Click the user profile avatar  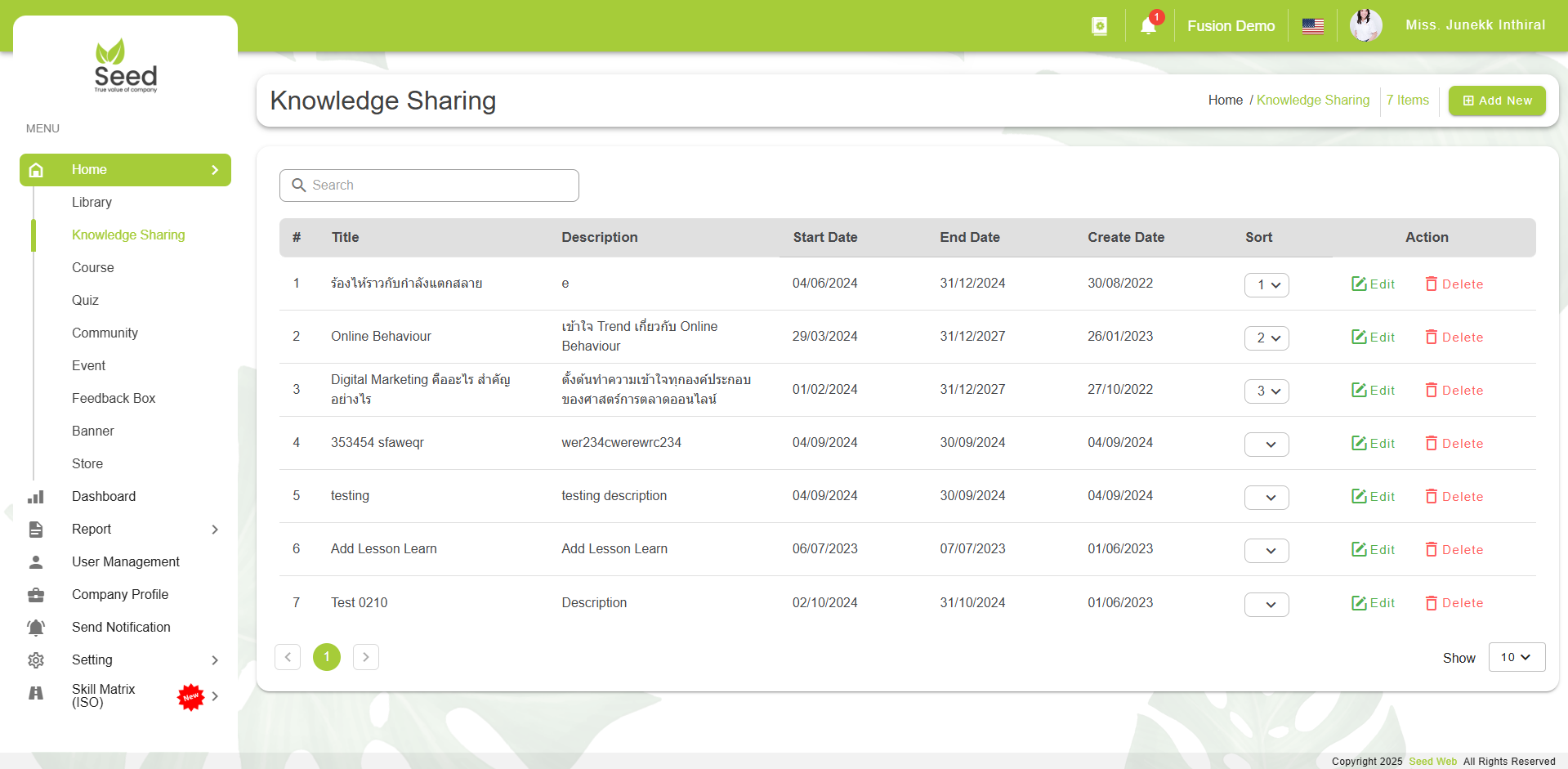pyautogui.click(x=1365, y=26)
